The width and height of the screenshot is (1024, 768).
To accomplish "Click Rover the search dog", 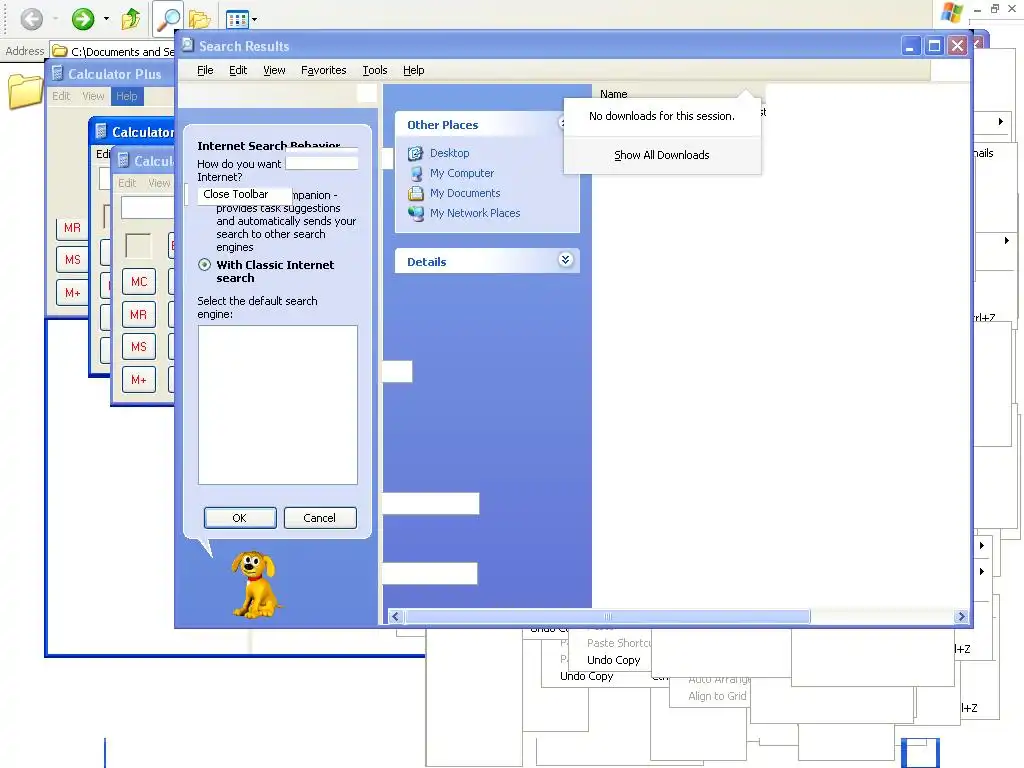I will (x=255, y=584).
